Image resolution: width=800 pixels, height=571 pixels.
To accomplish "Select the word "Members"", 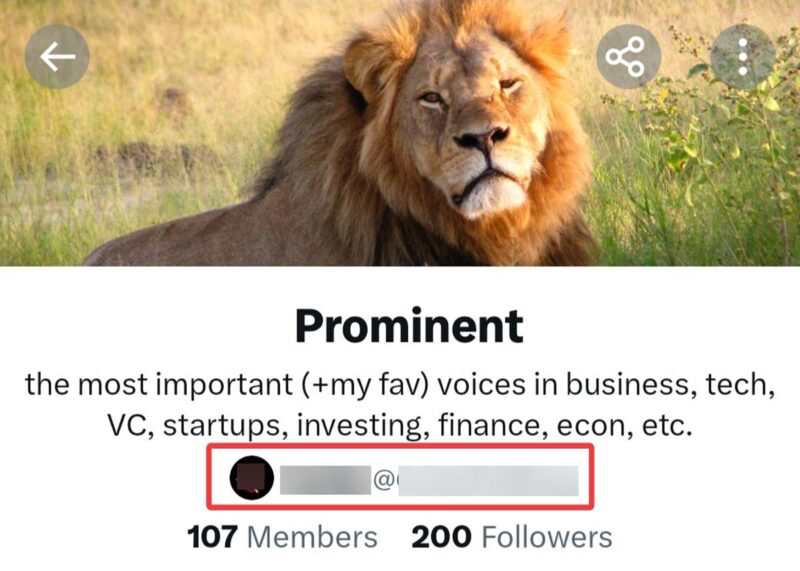I will pyautogui.click(x=312, y=537).
